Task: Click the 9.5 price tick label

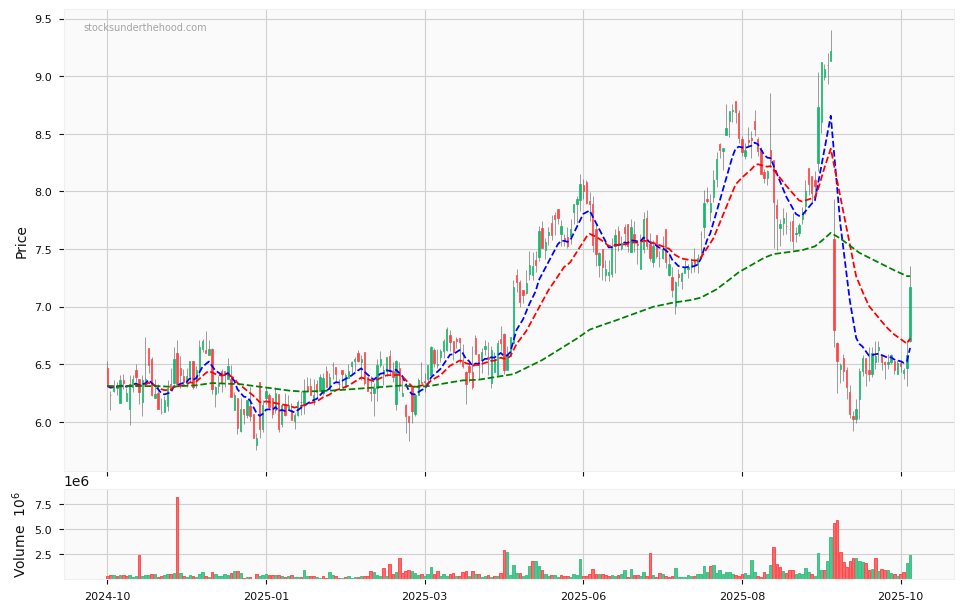Action: pos(43,19)
